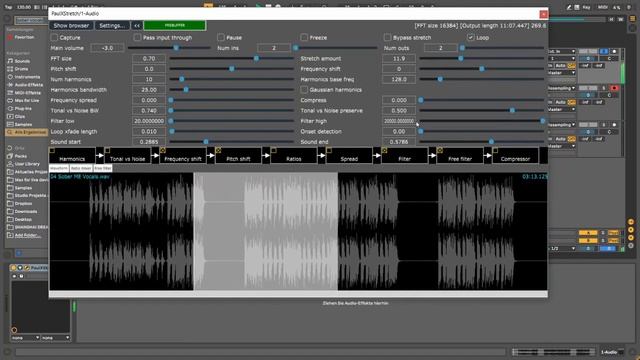Image resolution: width=640 pixels, height=360 pixels.
Task: Toggle the Frequency shift module box
Action: (163, 150)
